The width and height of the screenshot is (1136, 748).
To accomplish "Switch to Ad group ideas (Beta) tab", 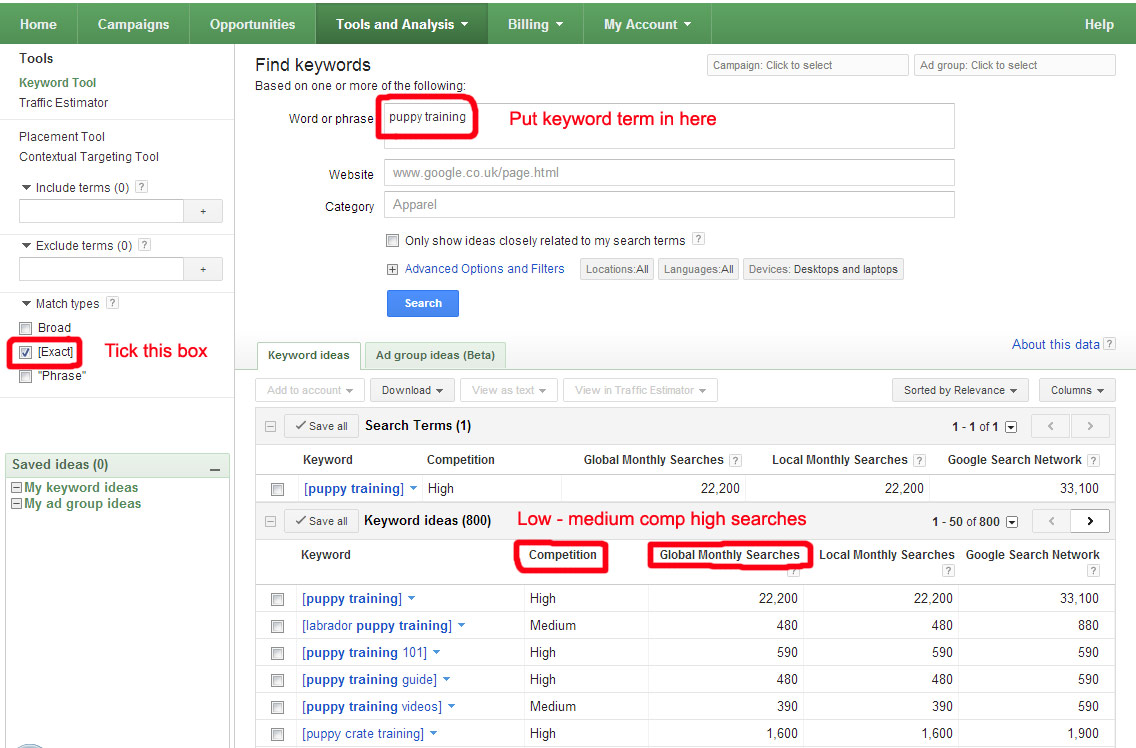I will [x=435, y=355].
